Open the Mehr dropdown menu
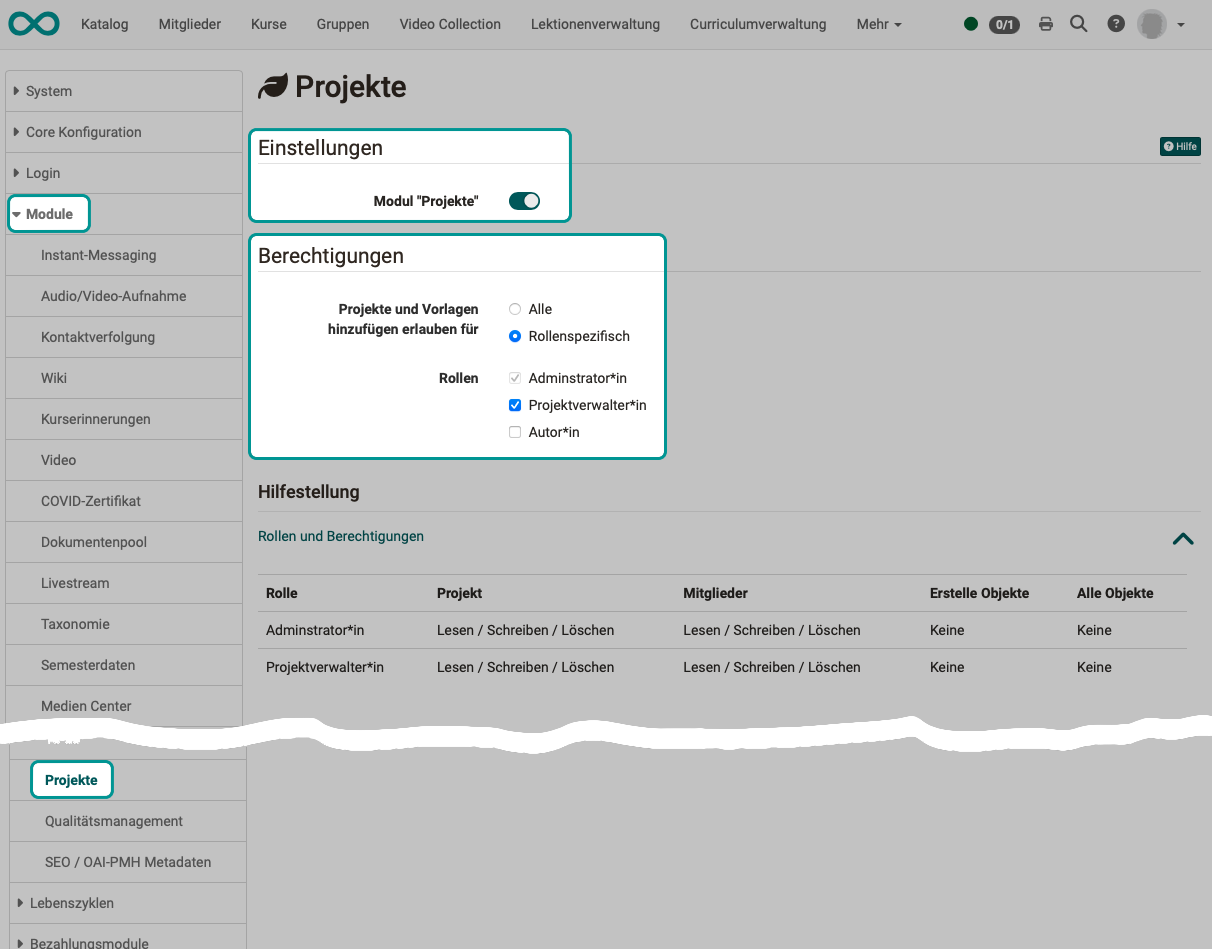This screenshot has height=949, width=1212. (878, 24)
